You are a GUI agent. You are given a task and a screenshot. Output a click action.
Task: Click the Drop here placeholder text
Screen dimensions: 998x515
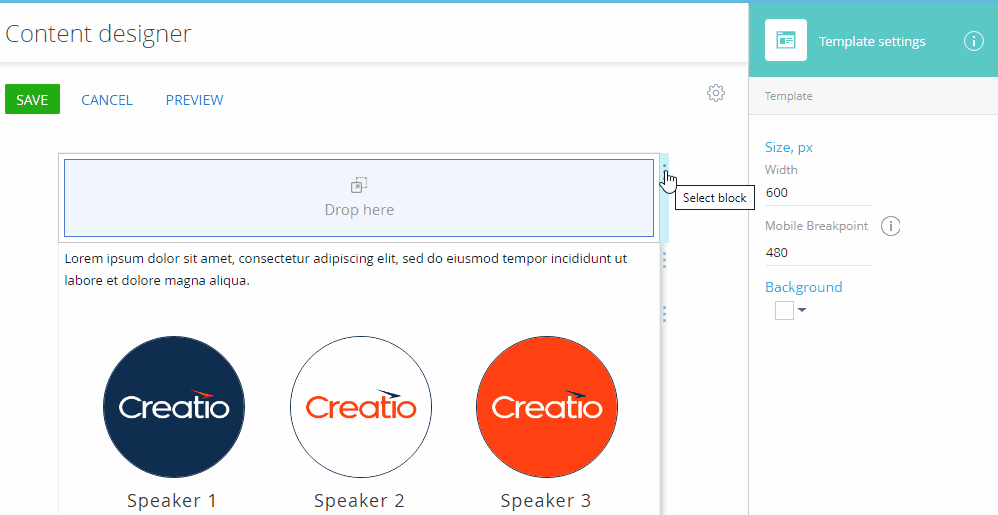(x=359, y=210)
